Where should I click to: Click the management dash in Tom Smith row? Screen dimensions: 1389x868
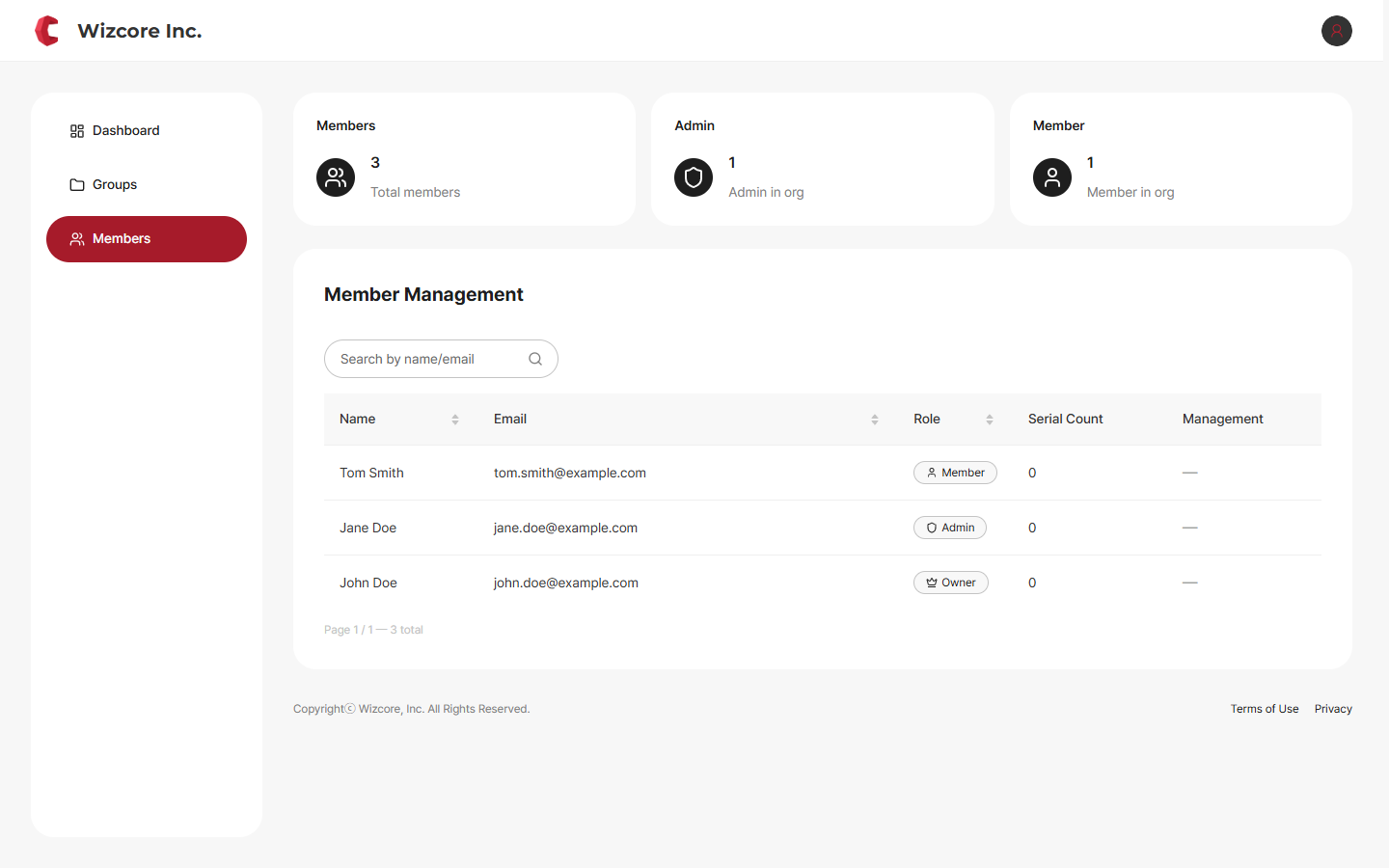[x=1190, y=473]
